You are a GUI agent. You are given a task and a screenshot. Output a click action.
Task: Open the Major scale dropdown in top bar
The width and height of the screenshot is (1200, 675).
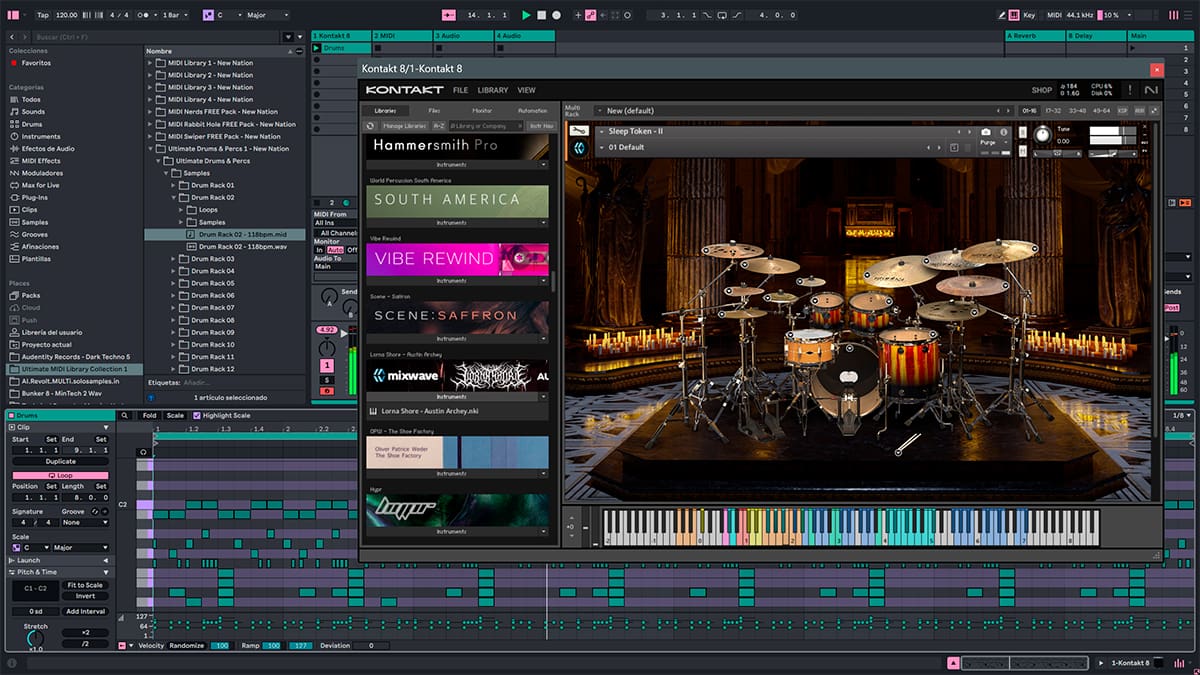[x=267, y=15]
